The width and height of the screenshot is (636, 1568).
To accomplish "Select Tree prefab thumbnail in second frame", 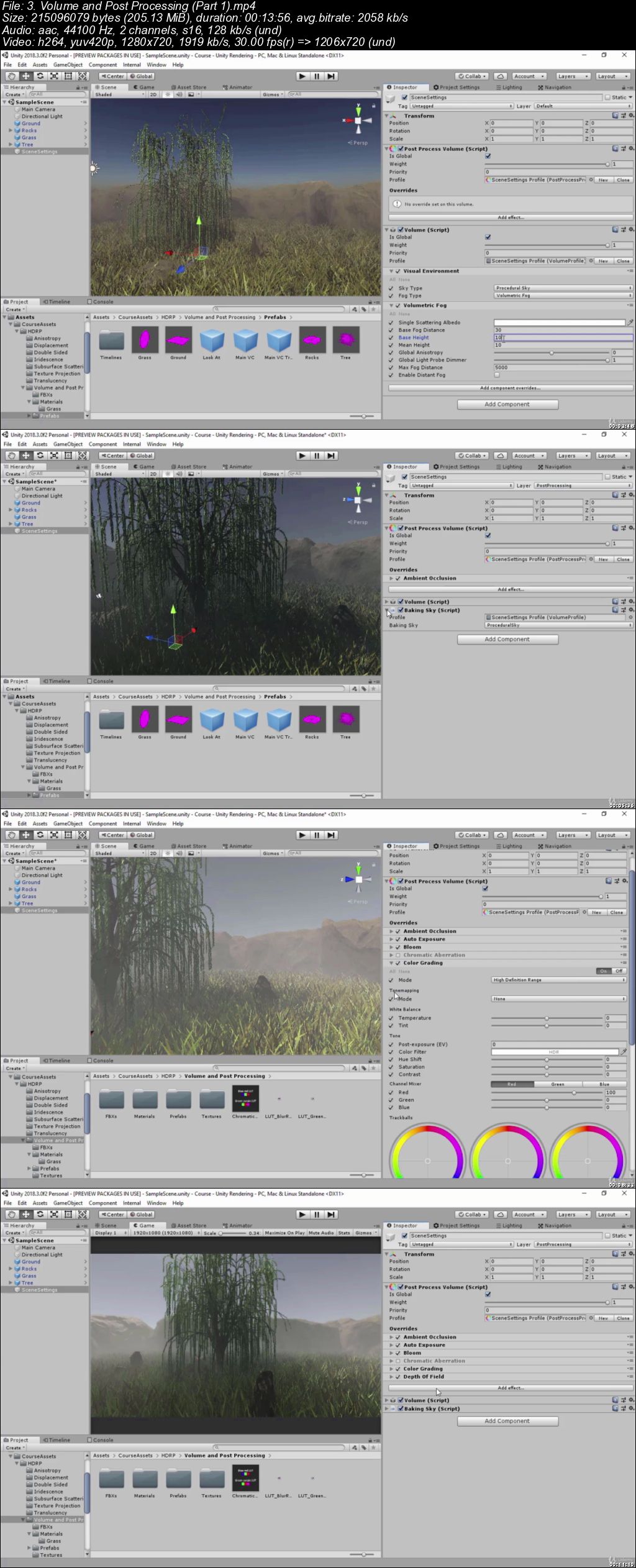I will [x=346, y=719].
